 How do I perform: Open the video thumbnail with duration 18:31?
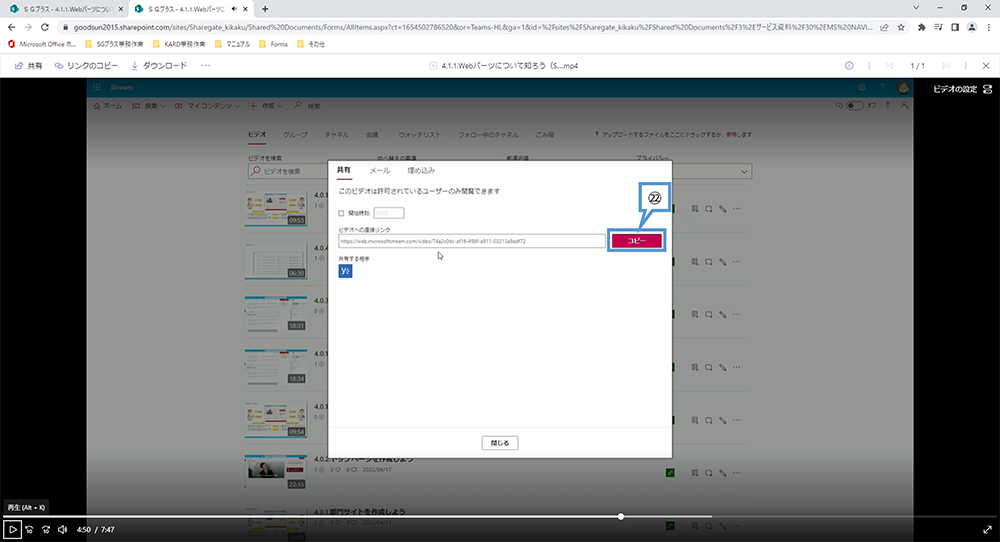click(276, 313)
